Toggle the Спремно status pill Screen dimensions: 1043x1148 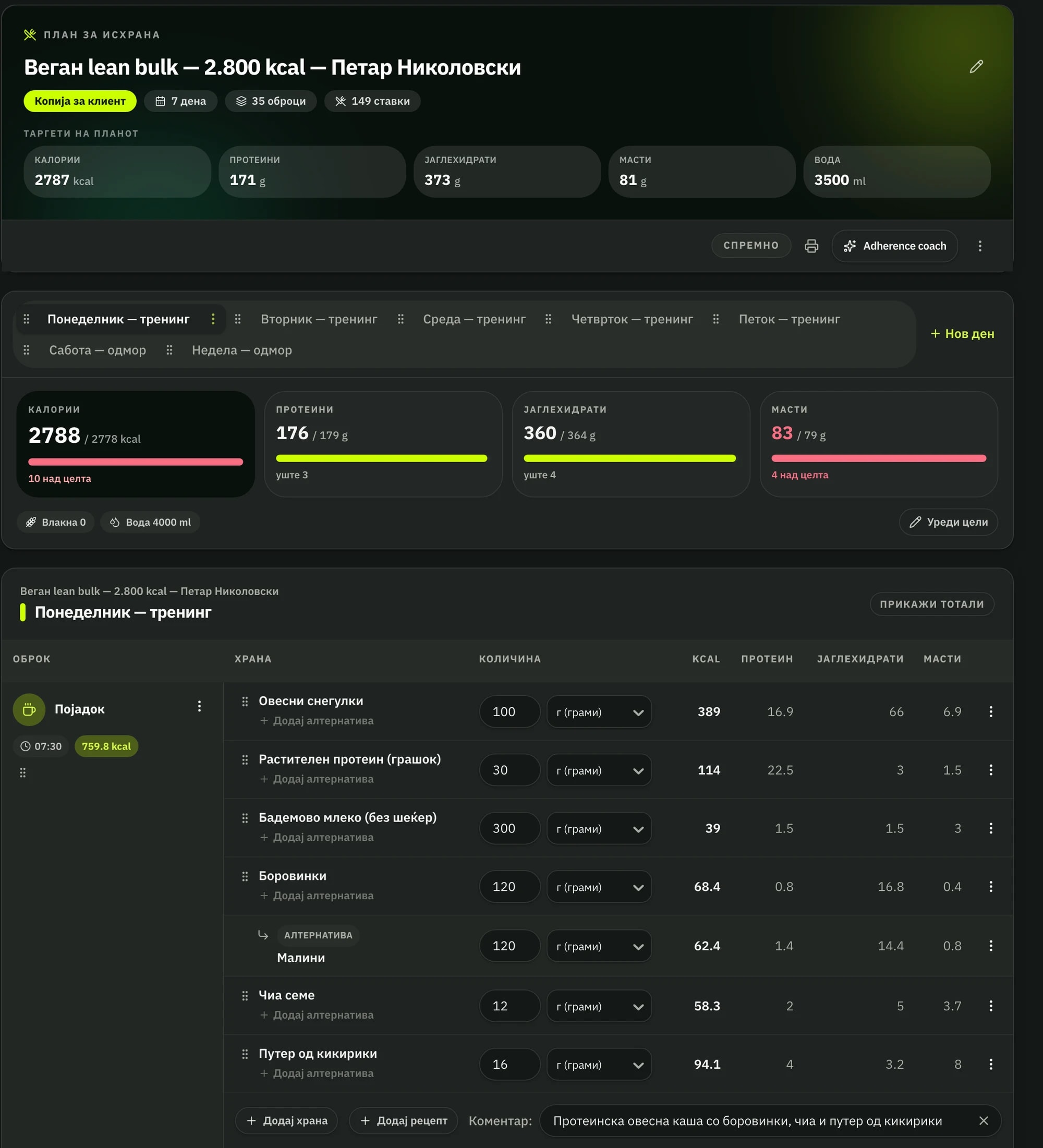(751, 246)
